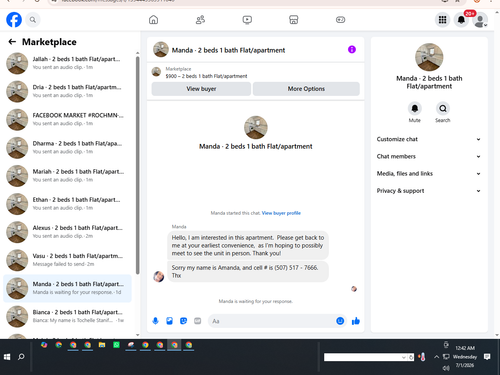Click the taskbar address input field

coord(362,357)
